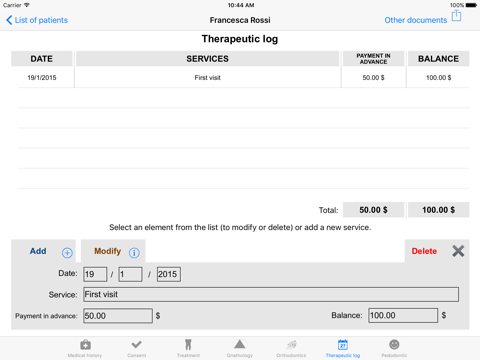Open the Consent checkmark tab
Viewport: 480px width, 360px height.
[x=137, y=348]
